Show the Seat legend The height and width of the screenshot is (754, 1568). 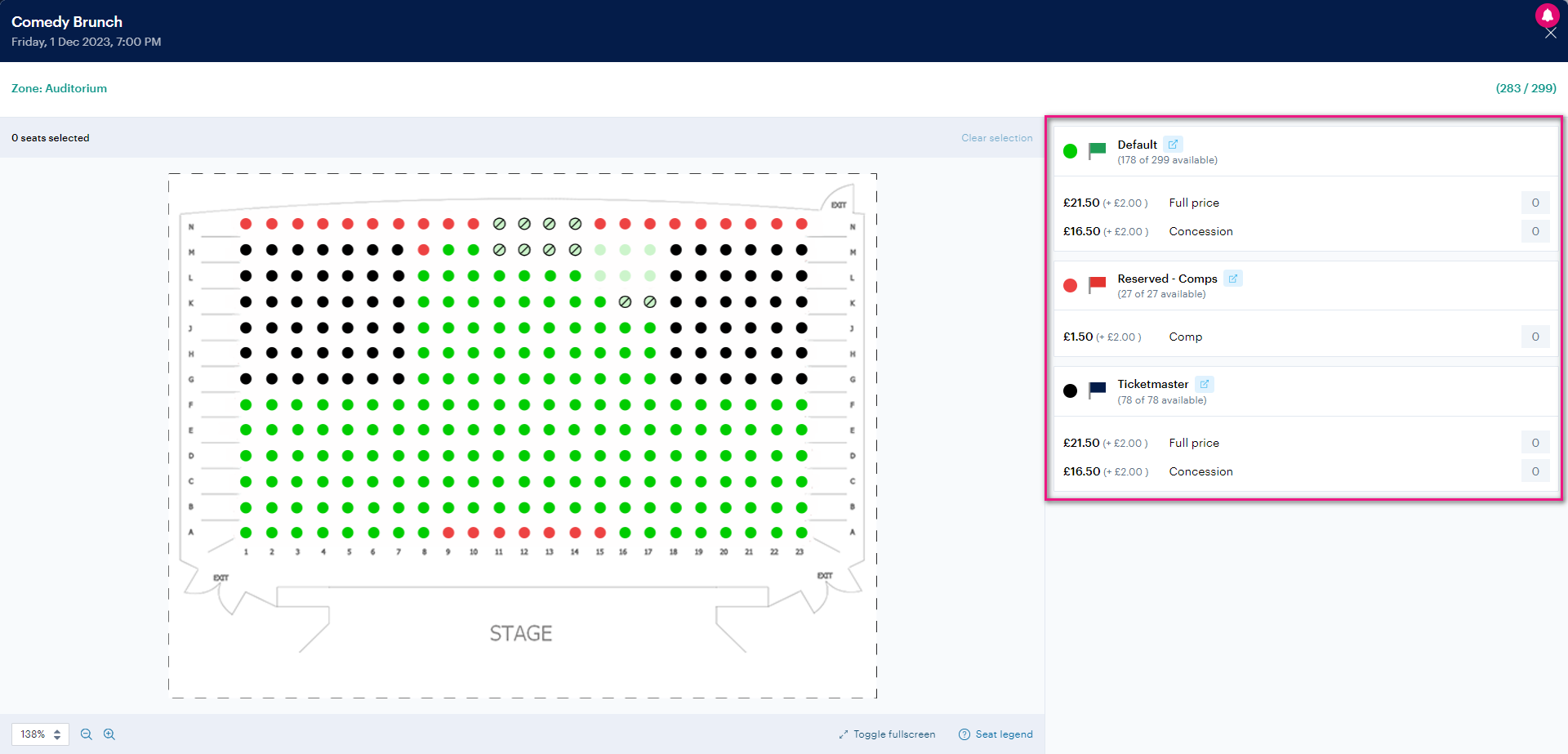click(996, 734)
